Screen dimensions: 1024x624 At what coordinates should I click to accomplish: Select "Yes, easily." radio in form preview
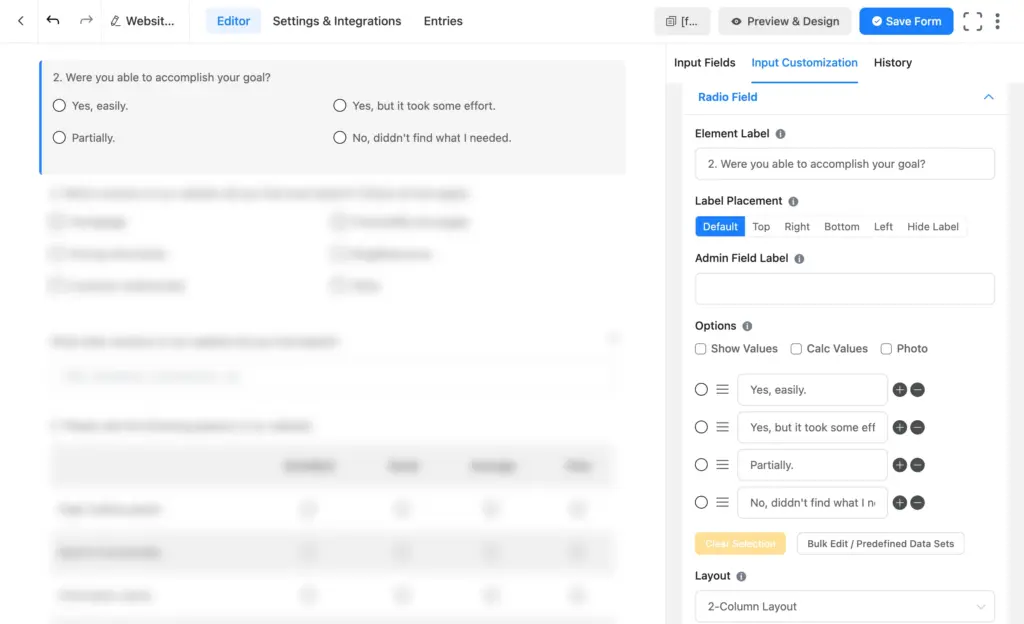(59, 106)
